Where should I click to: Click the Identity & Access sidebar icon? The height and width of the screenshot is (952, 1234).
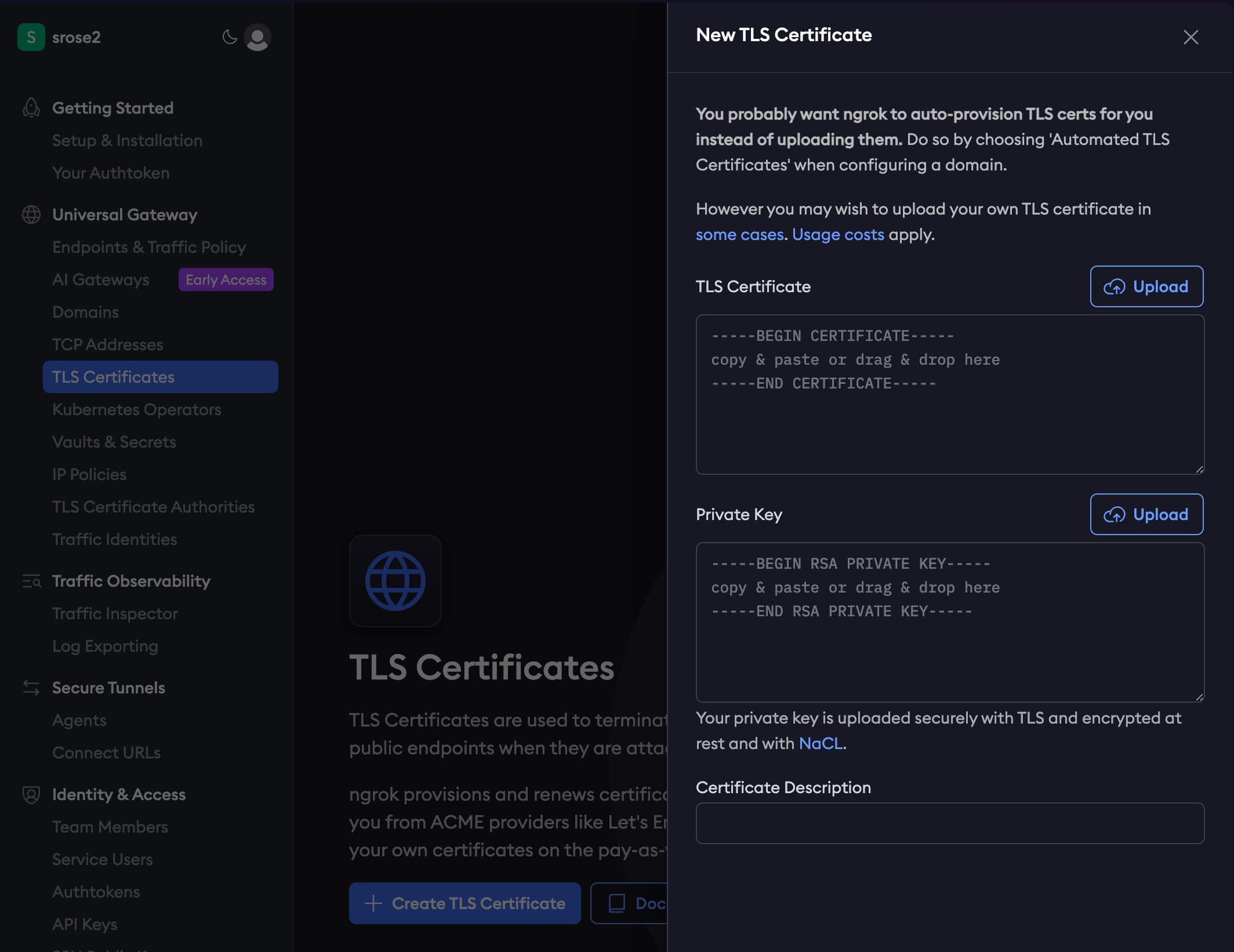[x=30, y=794]
